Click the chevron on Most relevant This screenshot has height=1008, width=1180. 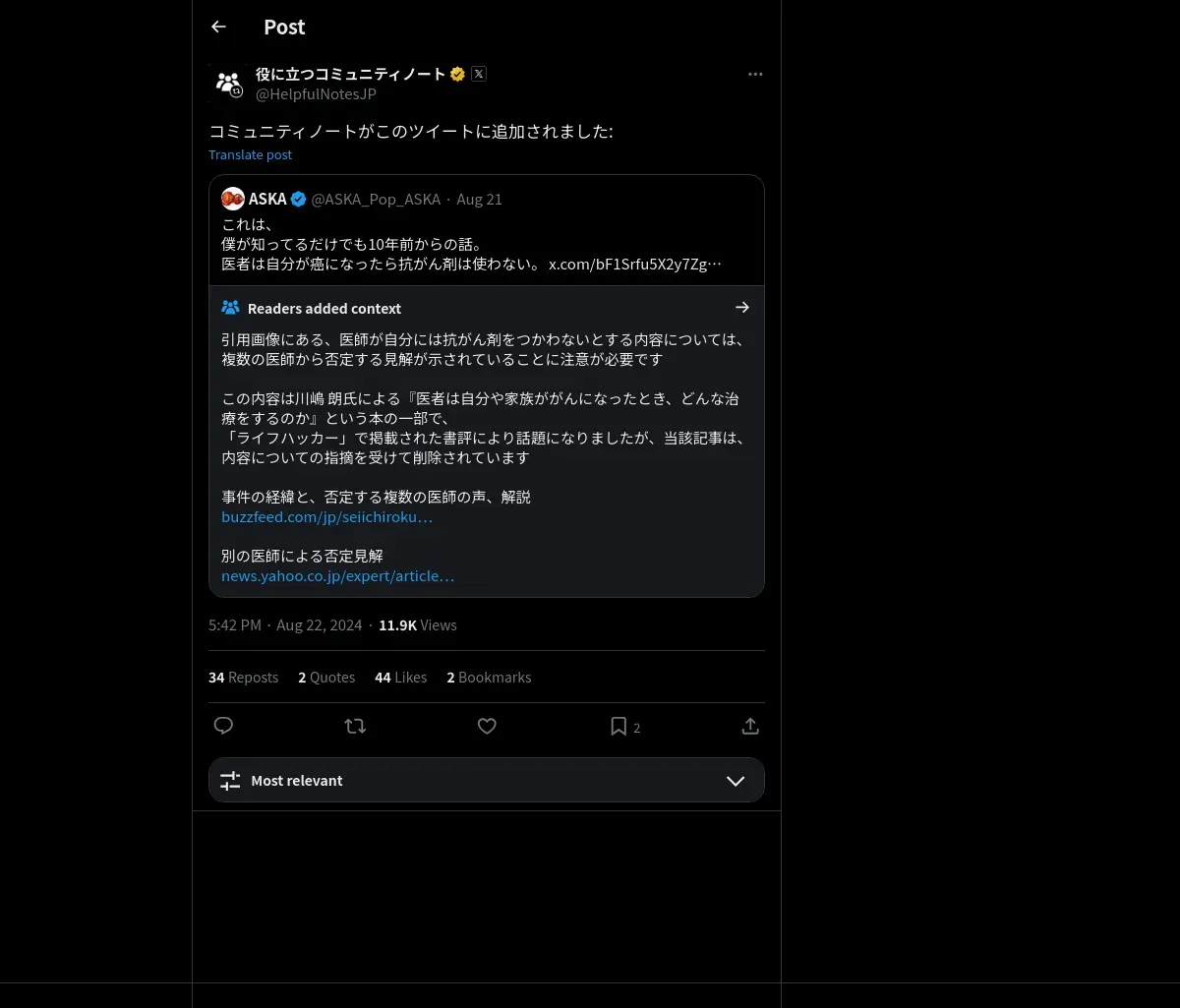click(736, 781)
